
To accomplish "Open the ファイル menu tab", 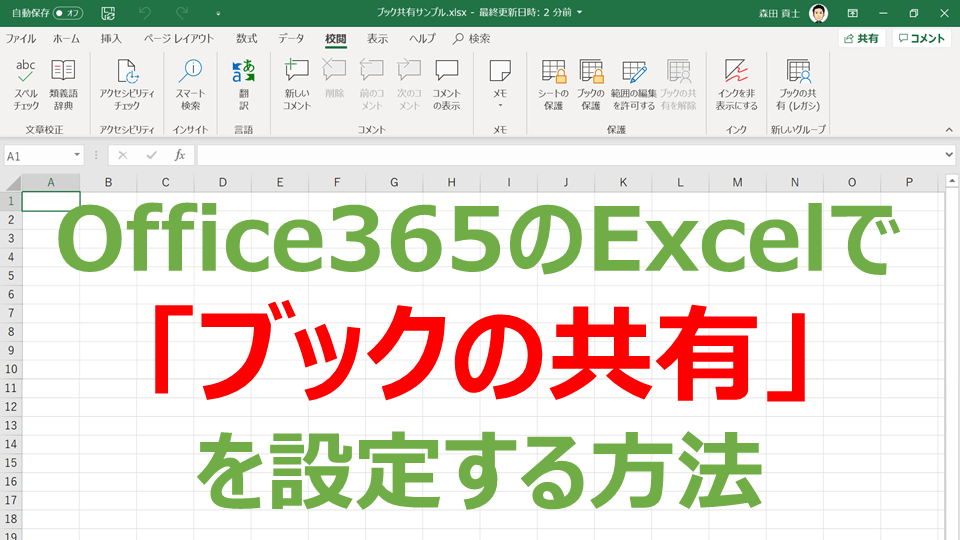I will (21, 39).
